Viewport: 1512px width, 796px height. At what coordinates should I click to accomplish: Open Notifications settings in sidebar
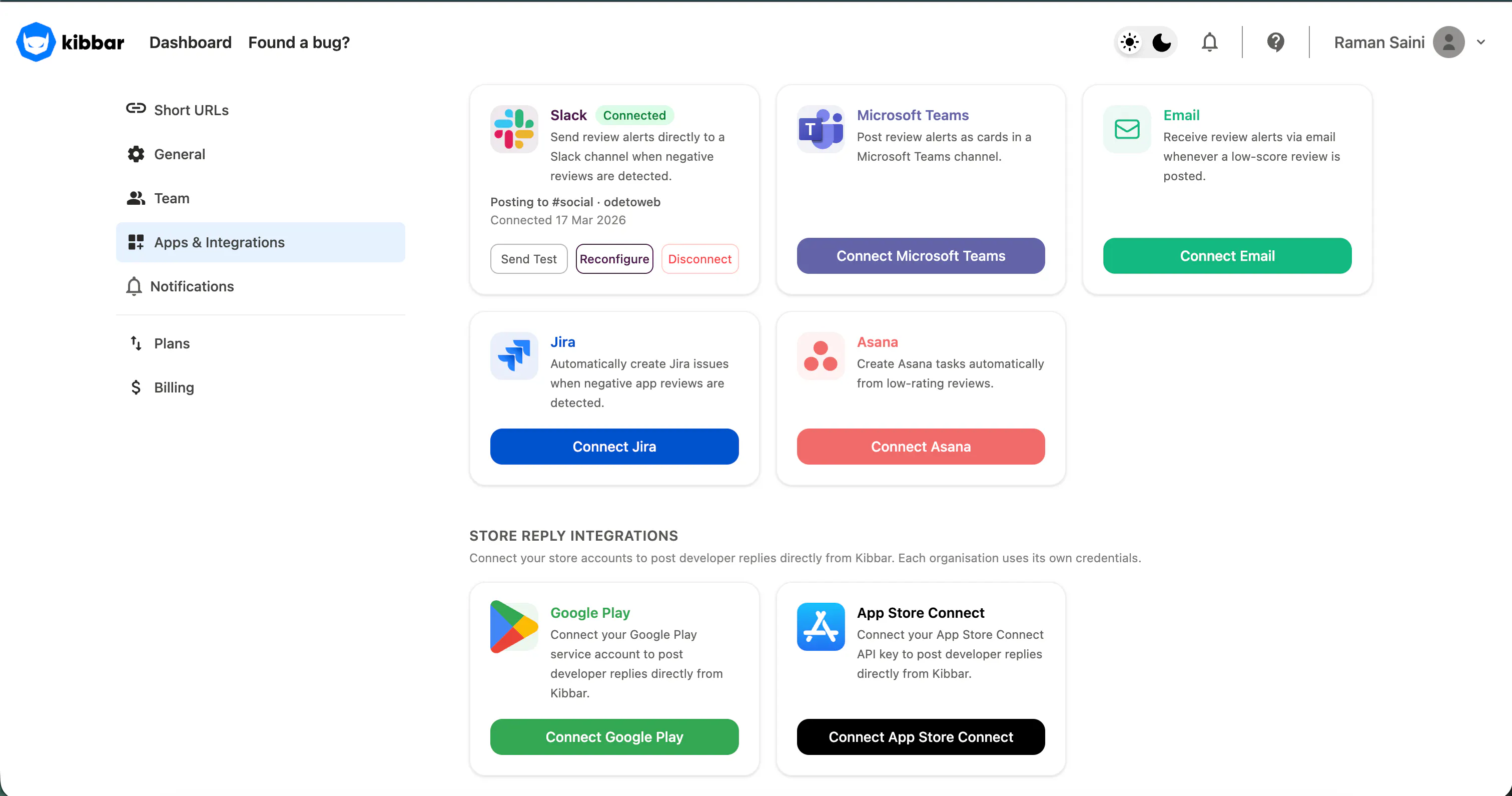pos(261,286)
